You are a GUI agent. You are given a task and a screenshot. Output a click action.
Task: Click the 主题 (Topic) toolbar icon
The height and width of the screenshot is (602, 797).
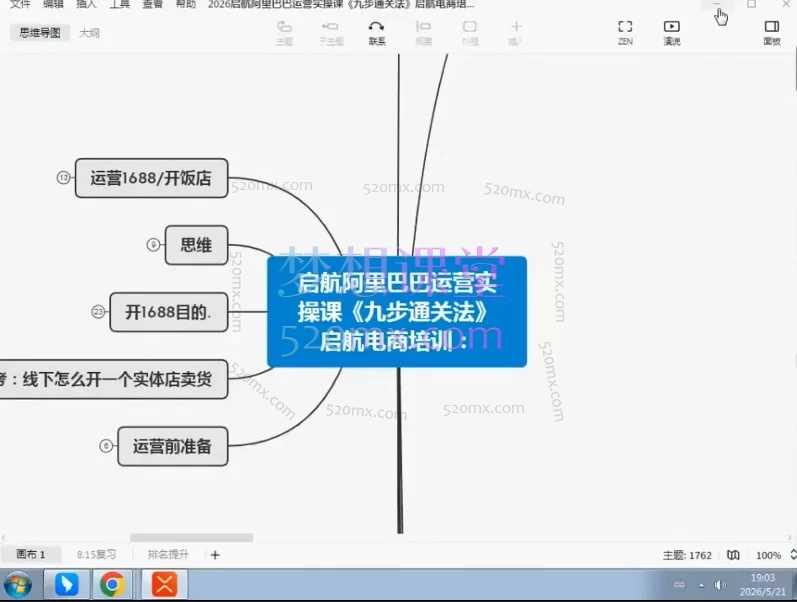click(x=284, y=33)
